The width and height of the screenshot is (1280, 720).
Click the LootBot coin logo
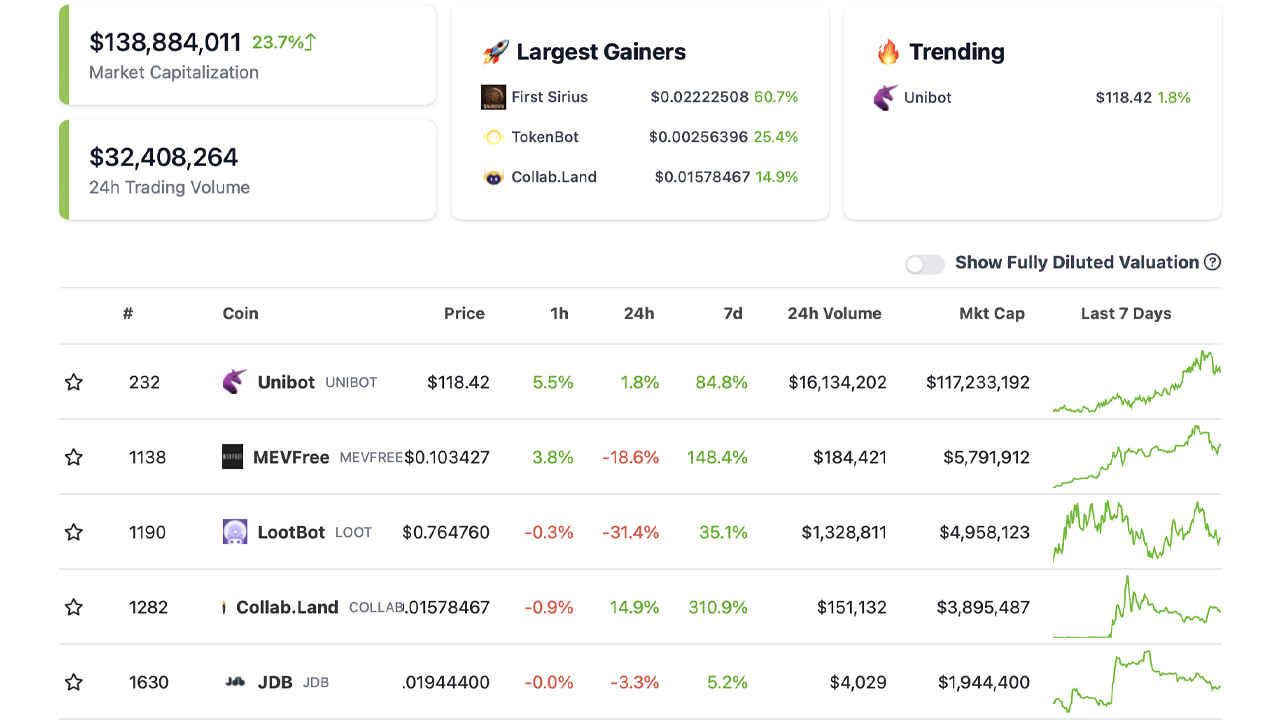[233, 532]
